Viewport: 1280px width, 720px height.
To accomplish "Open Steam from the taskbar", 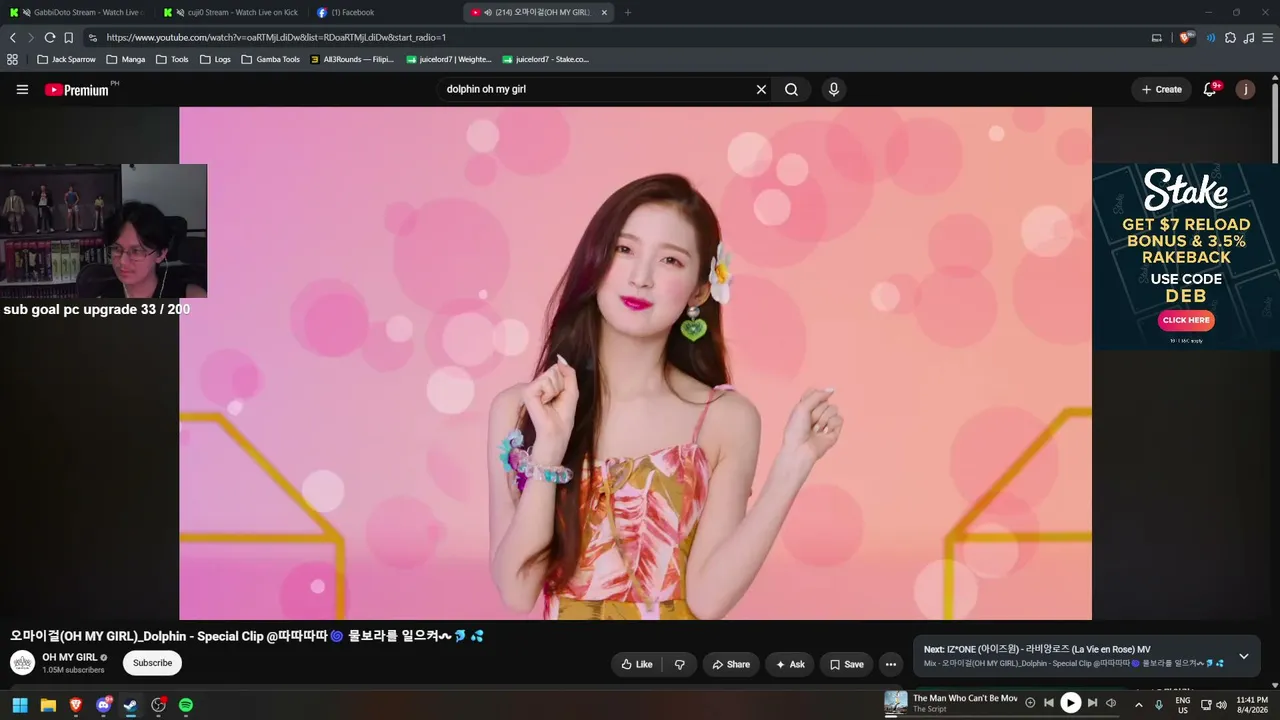I will pos(130,705).
